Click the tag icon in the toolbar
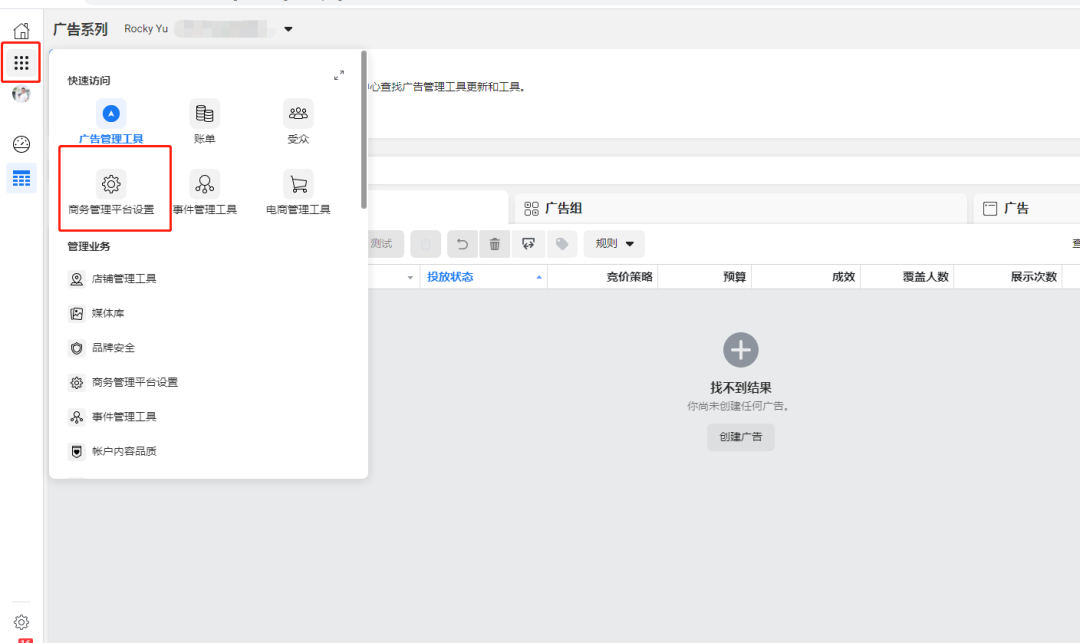Screen dimensions: 1080x643 click(x=561, y=243)
